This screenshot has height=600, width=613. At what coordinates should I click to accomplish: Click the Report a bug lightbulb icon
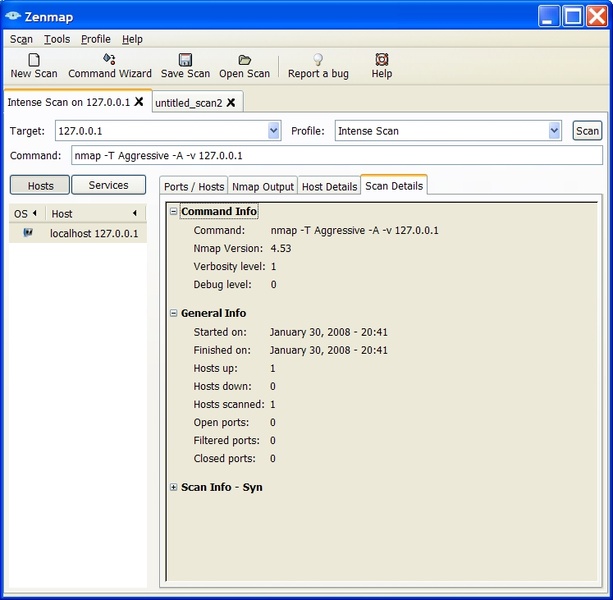[318, 60]
